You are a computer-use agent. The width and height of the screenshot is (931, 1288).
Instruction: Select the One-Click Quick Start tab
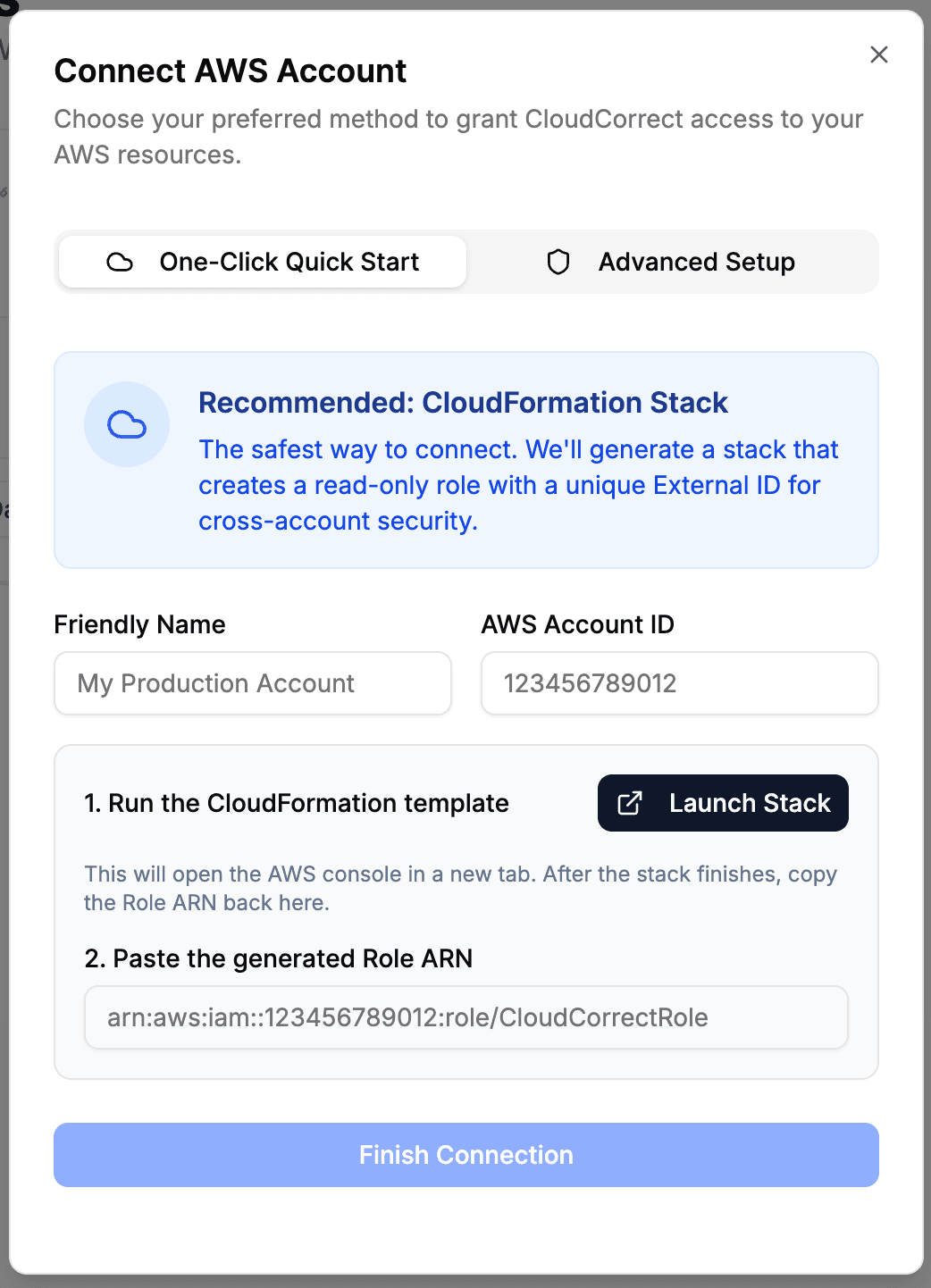tap(263, 262)
